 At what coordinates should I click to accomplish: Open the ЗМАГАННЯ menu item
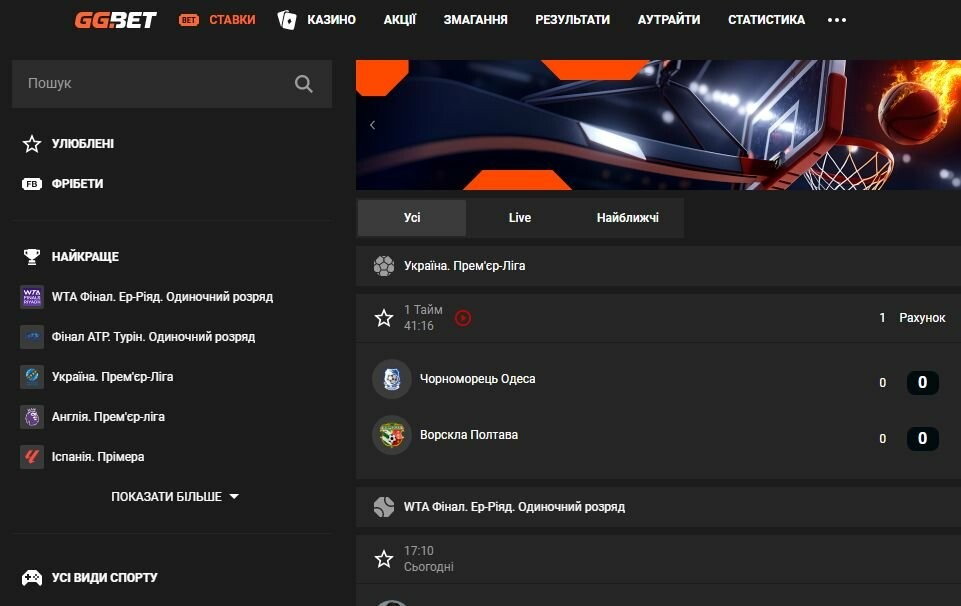[x=476, y=20]
